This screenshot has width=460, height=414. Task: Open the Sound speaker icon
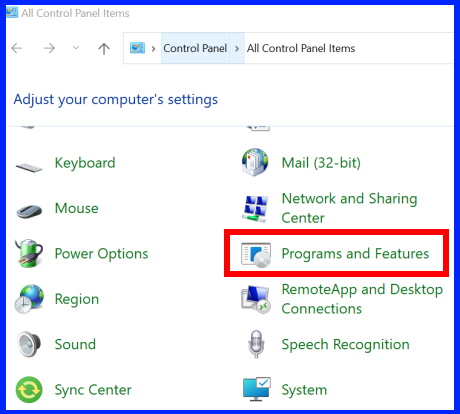[x=29, y=344]
